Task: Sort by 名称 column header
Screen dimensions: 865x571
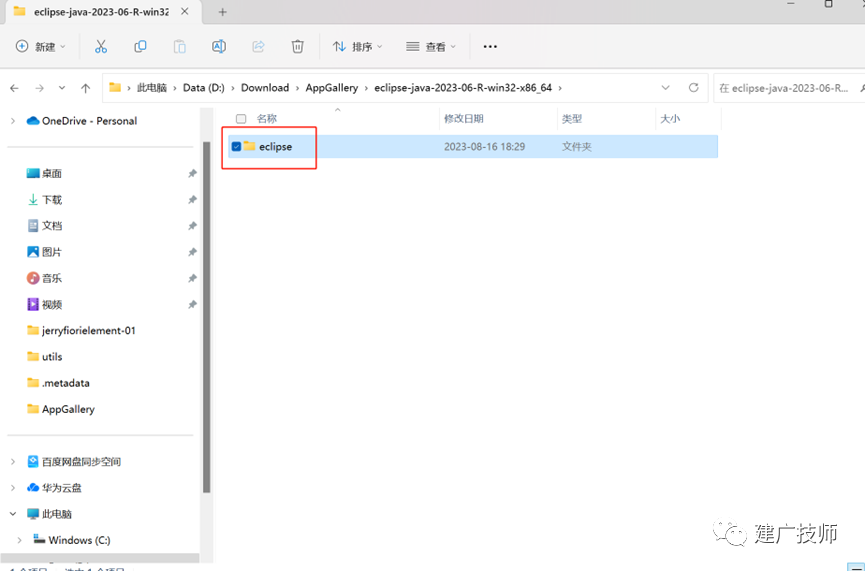Action: [x=267, y=119]
